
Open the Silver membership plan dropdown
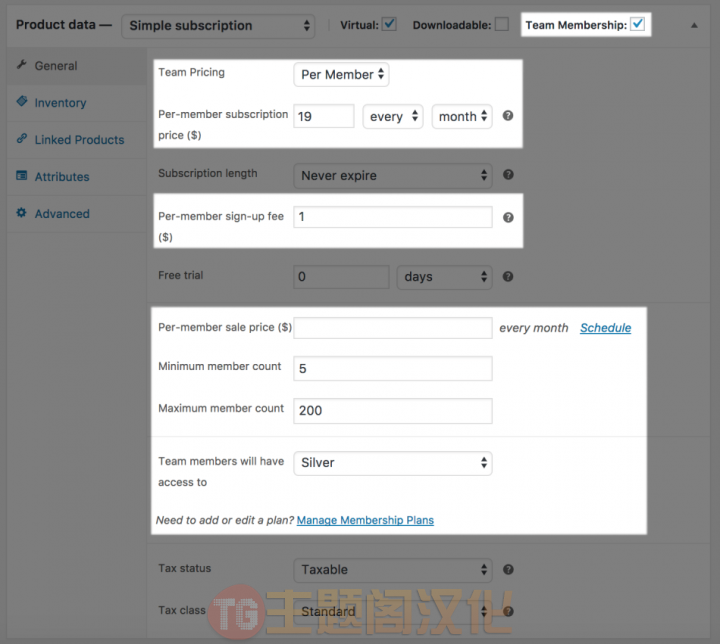tap(393, 463)
